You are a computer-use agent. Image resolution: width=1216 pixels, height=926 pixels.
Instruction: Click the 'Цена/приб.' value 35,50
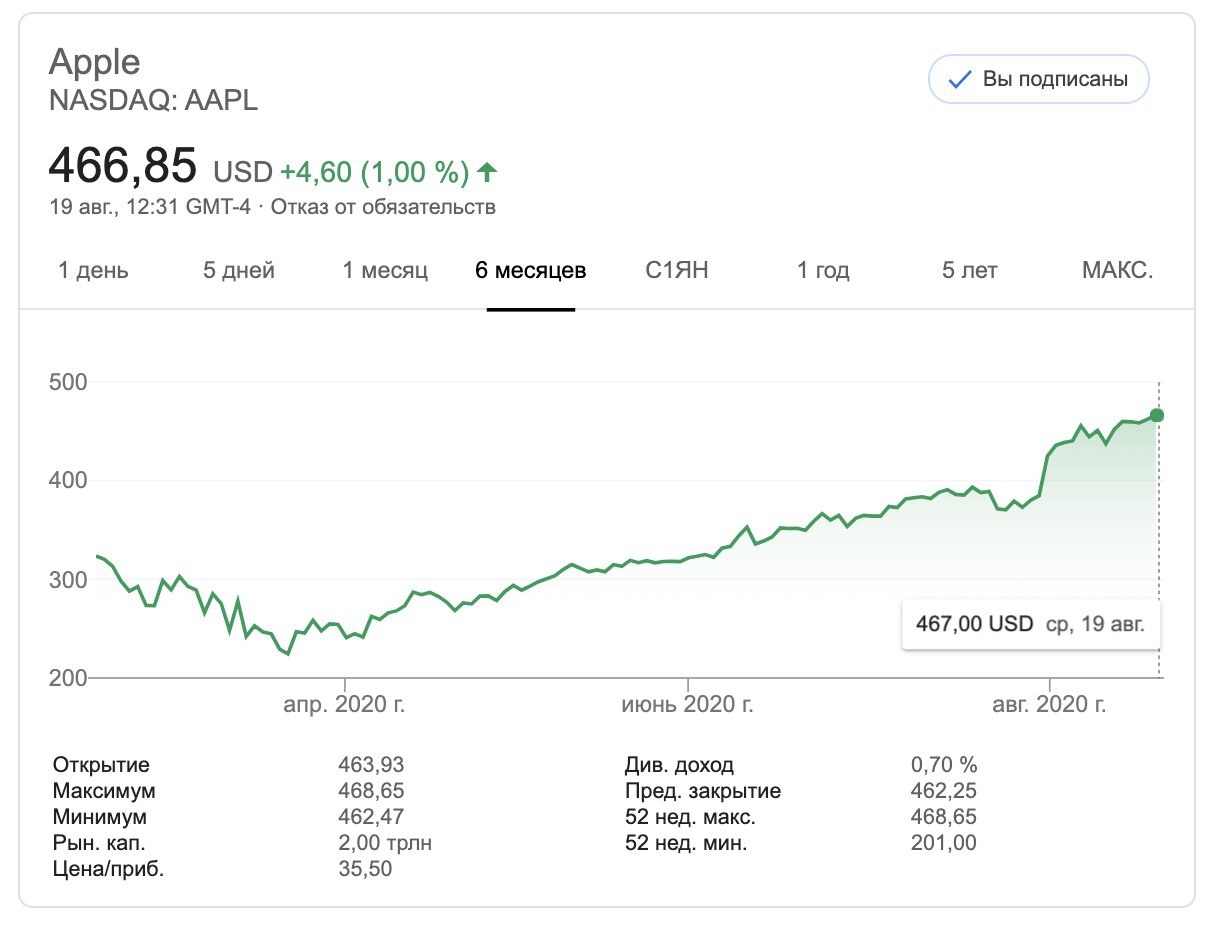click(x=365, y=869)
